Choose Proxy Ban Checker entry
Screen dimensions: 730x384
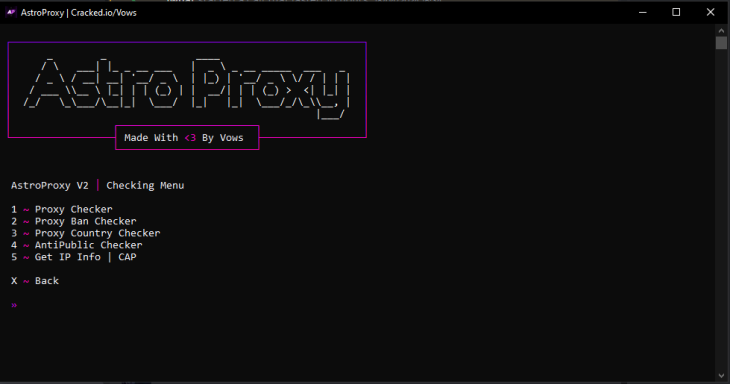(74, 221)
